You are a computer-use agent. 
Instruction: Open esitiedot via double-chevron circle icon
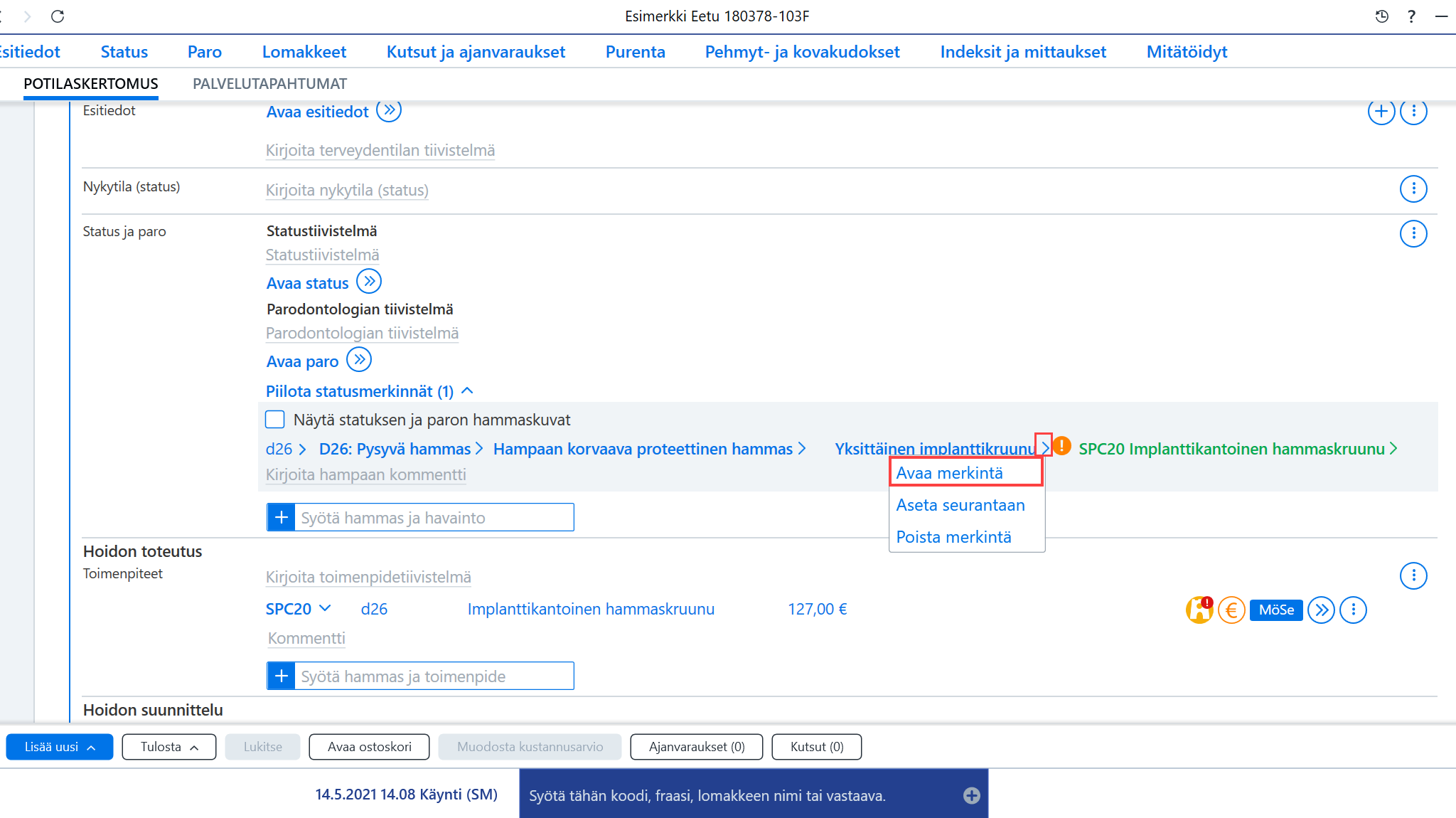click(x=389, y=111)
